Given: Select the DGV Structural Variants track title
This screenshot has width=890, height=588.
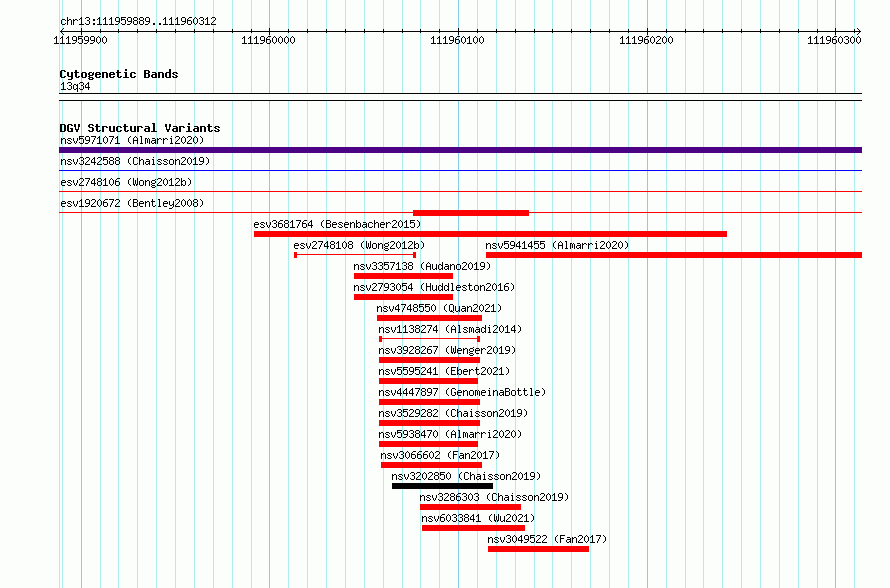Looking at the screenshot, I should (140, 128).
